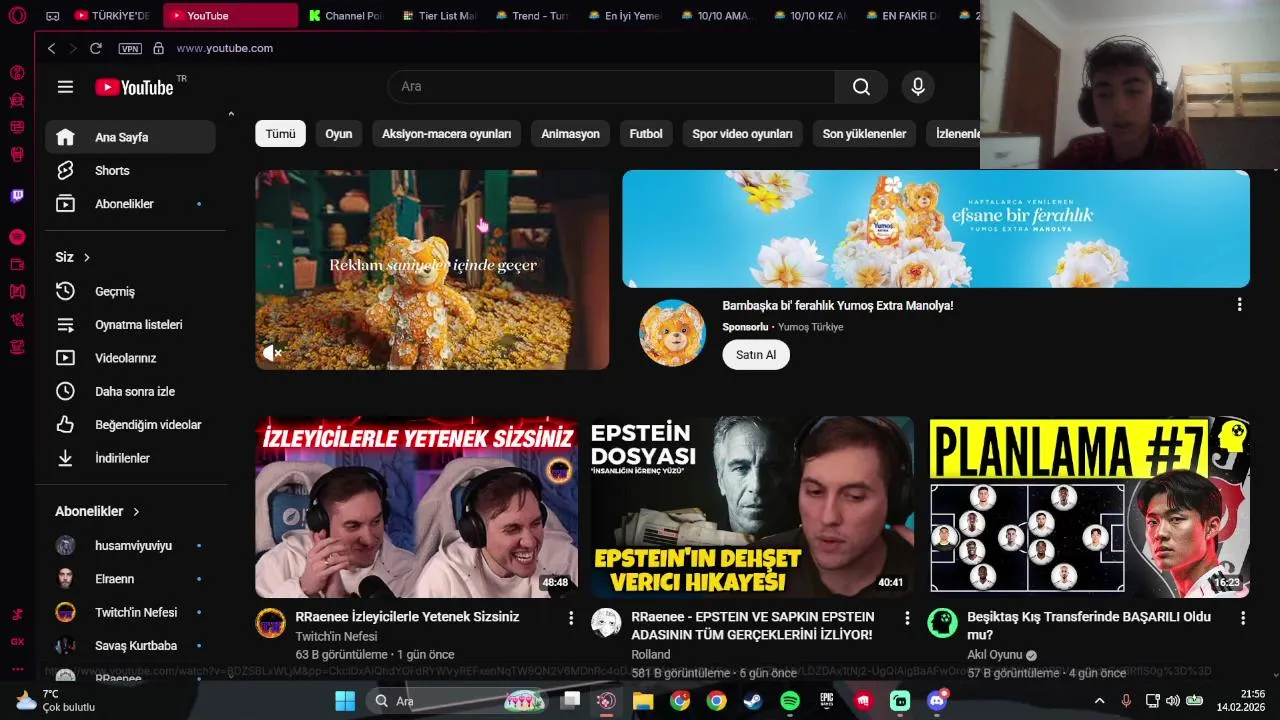
Task: Open Twitch in Opera sidebar
Action: coord(17,196)
